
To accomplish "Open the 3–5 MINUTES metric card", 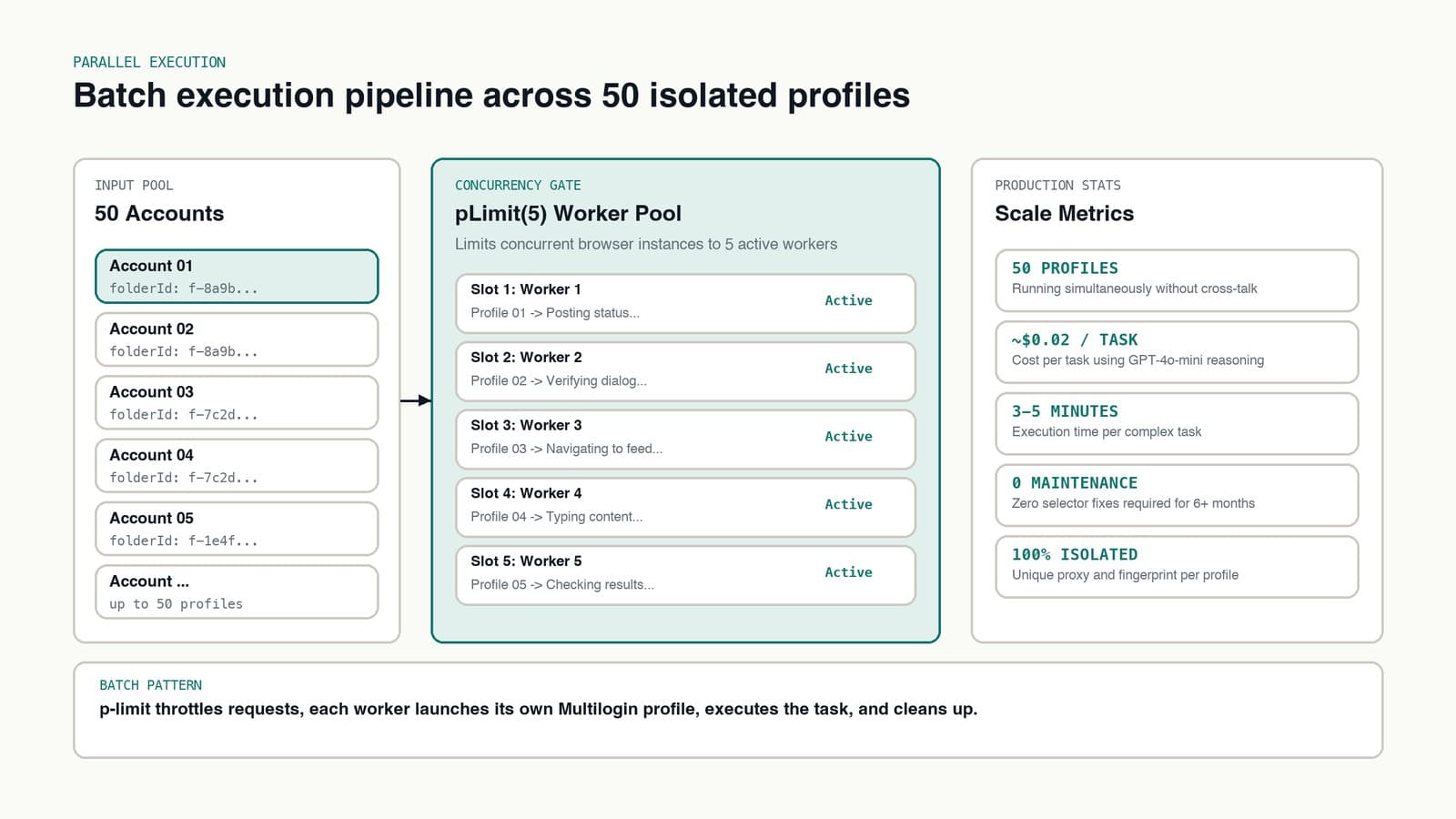I will tap(1177, 423).
